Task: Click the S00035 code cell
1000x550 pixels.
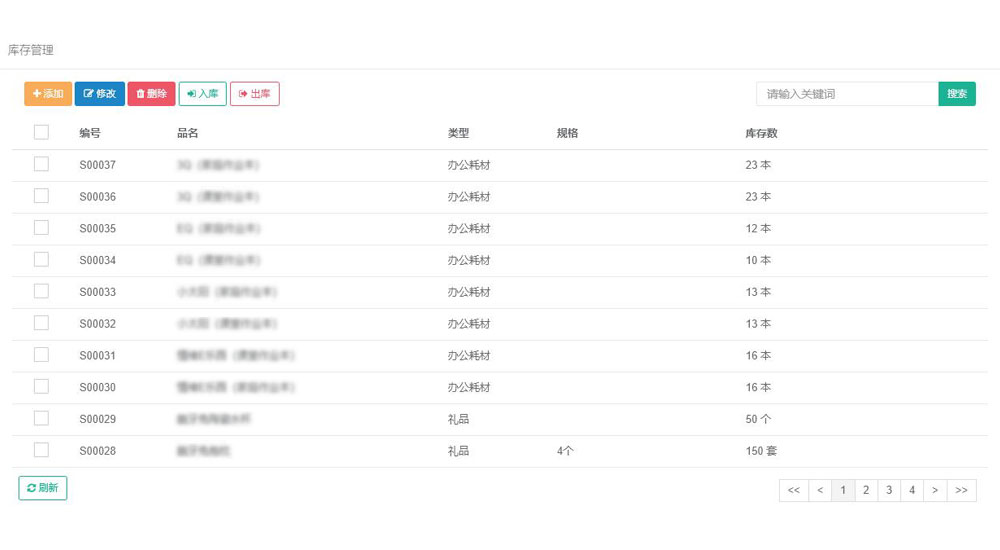Action: pyautogui.click(x=98, y=228)
